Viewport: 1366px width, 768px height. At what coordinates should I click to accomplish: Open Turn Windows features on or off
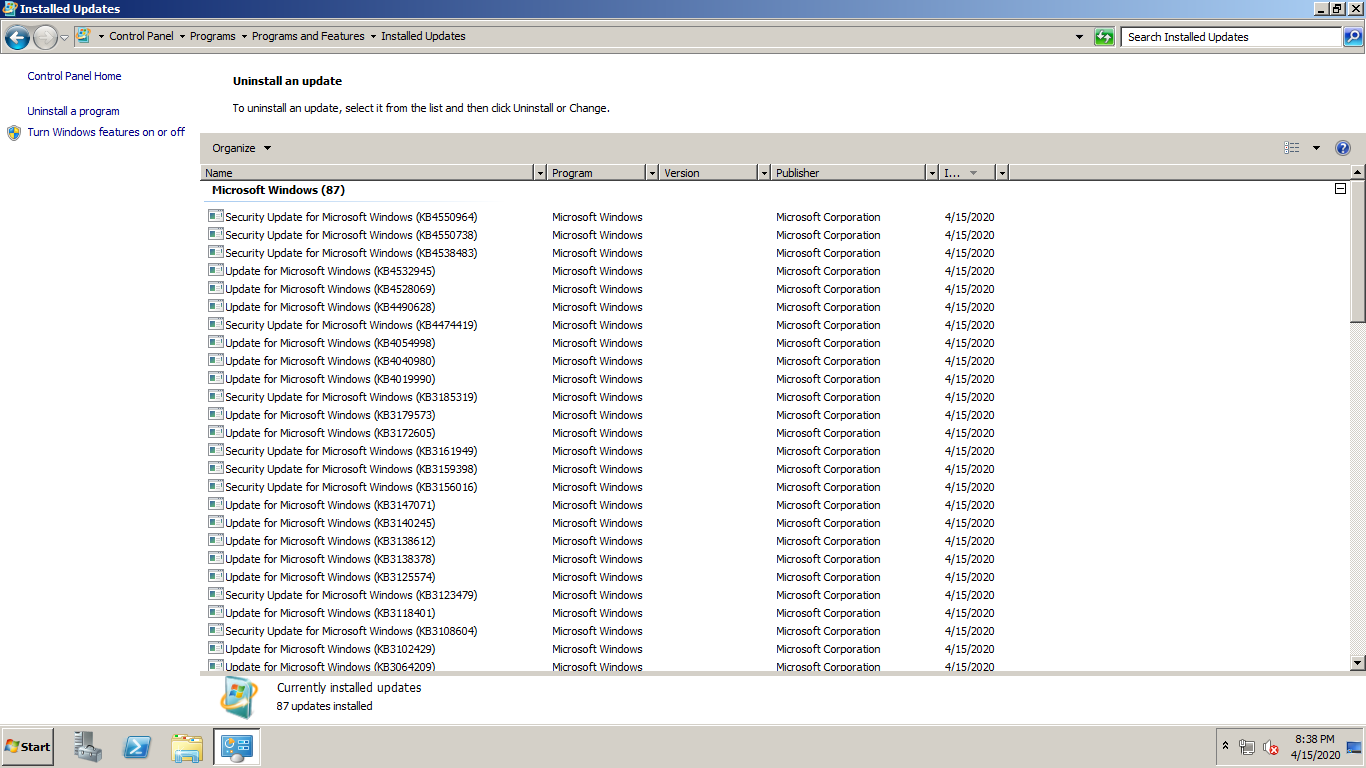106,132
